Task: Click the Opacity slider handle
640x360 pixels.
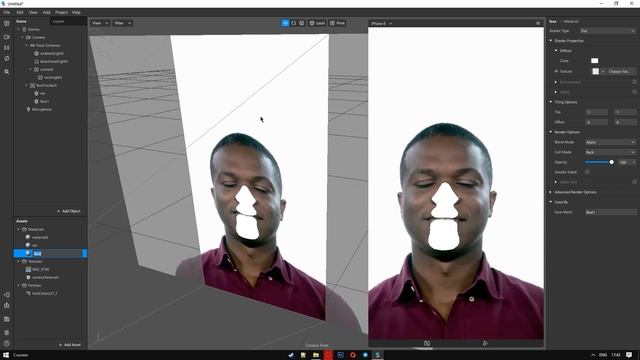Action: click(611, 162)
